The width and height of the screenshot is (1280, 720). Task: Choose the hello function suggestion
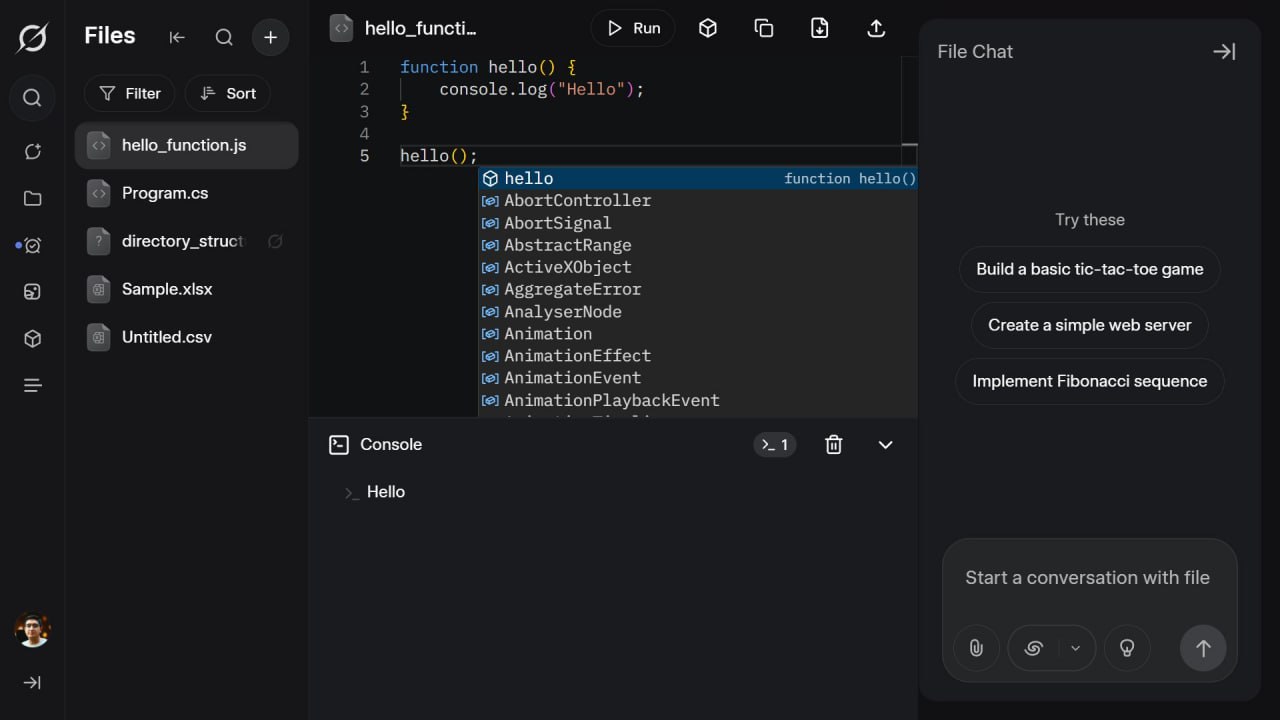click(x=529, y=178)
